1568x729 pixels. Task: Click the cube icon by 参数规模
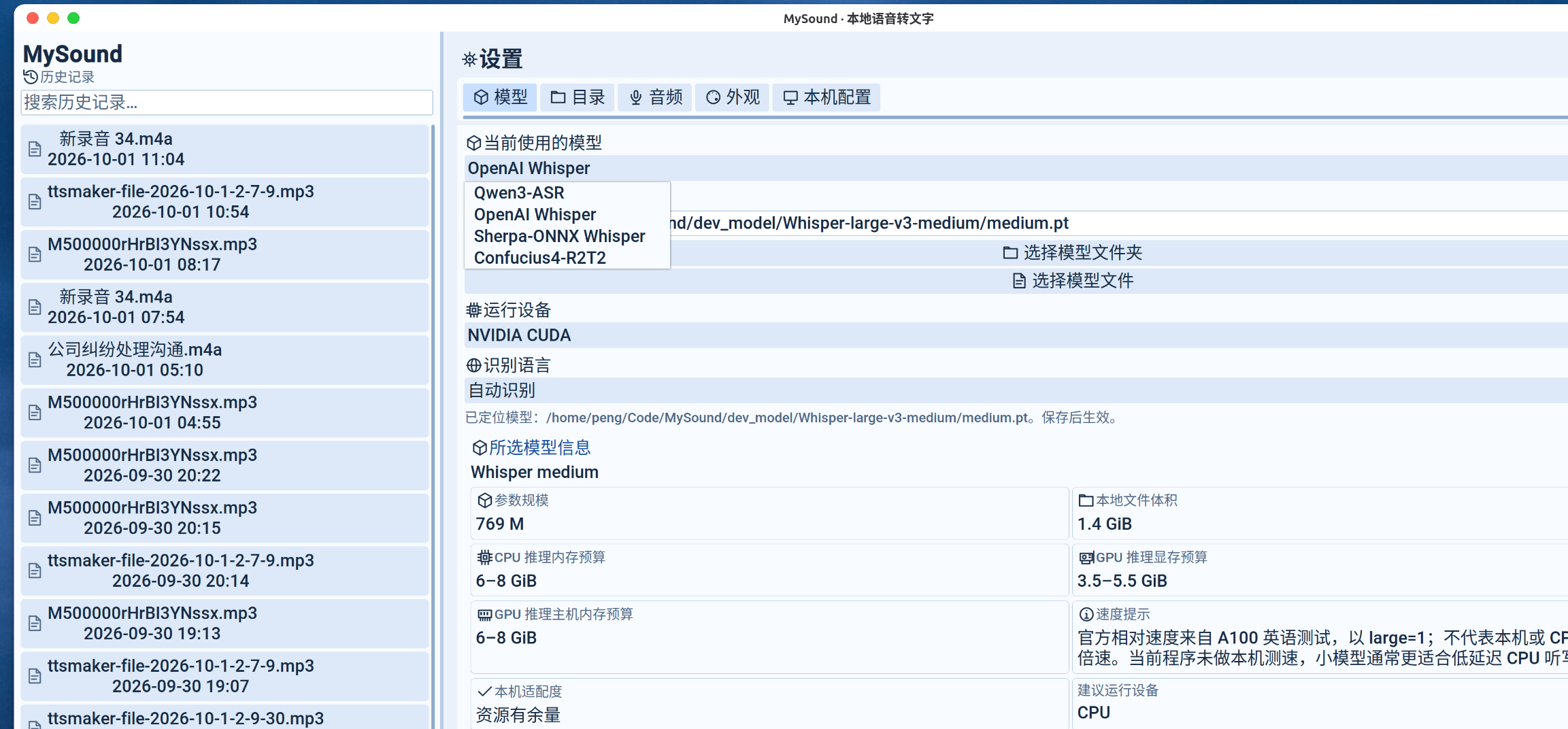pos(484,501)
